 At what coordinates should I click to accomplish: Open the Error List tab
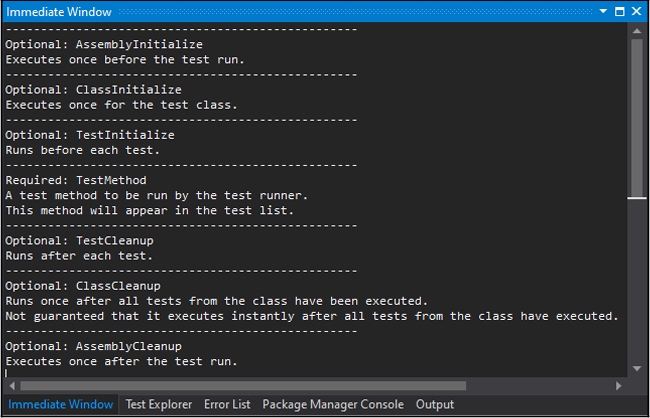click(x=227, y=405)
